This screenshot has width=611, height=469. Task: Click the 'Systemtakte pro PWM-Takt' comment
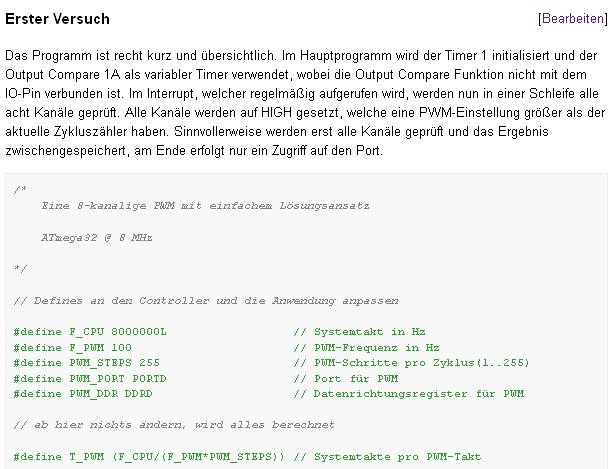click(x=387, y=457)
